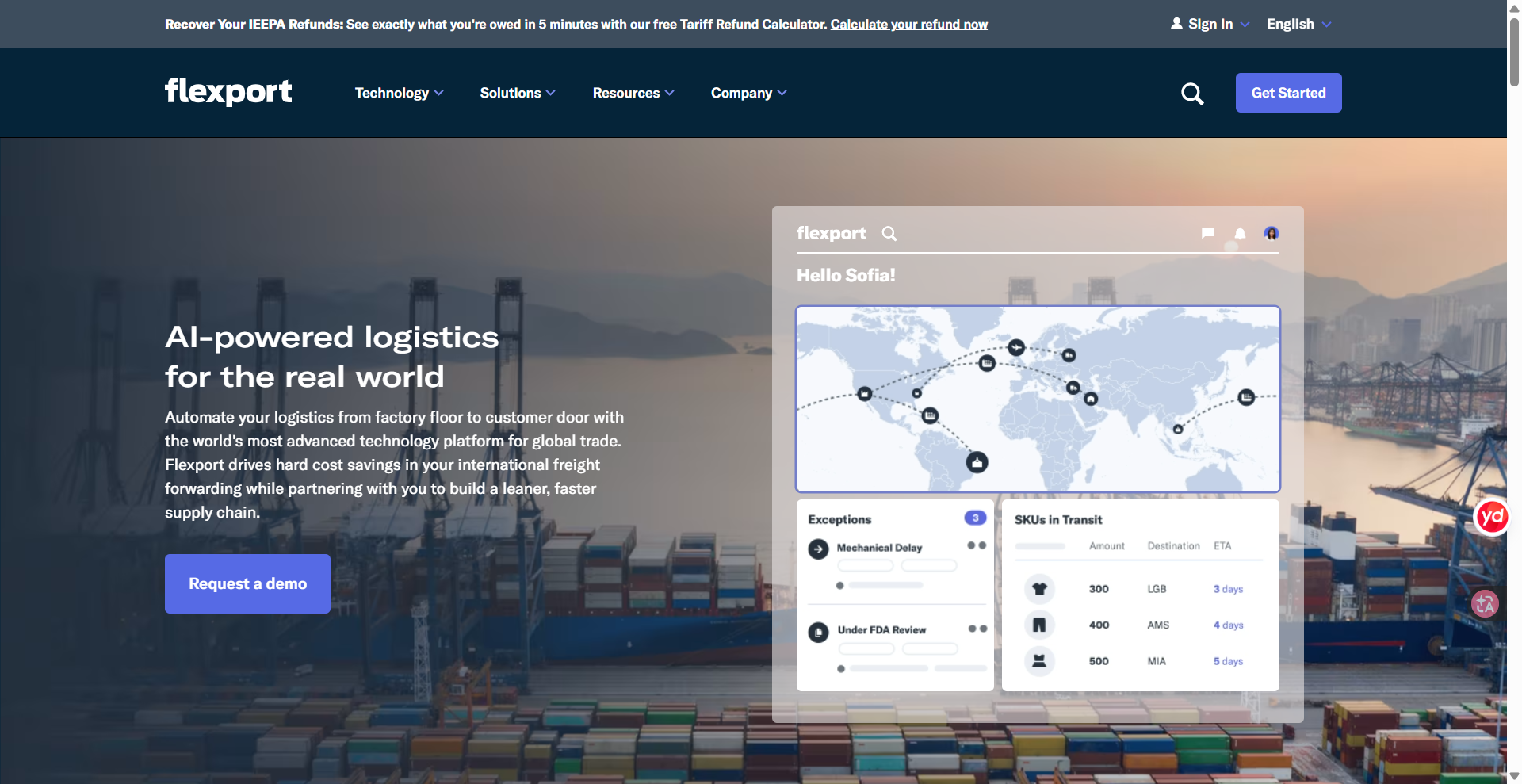The image size is (1522, 784).
Task: Click the 5 days ETA value
Action: point(1228,661)
